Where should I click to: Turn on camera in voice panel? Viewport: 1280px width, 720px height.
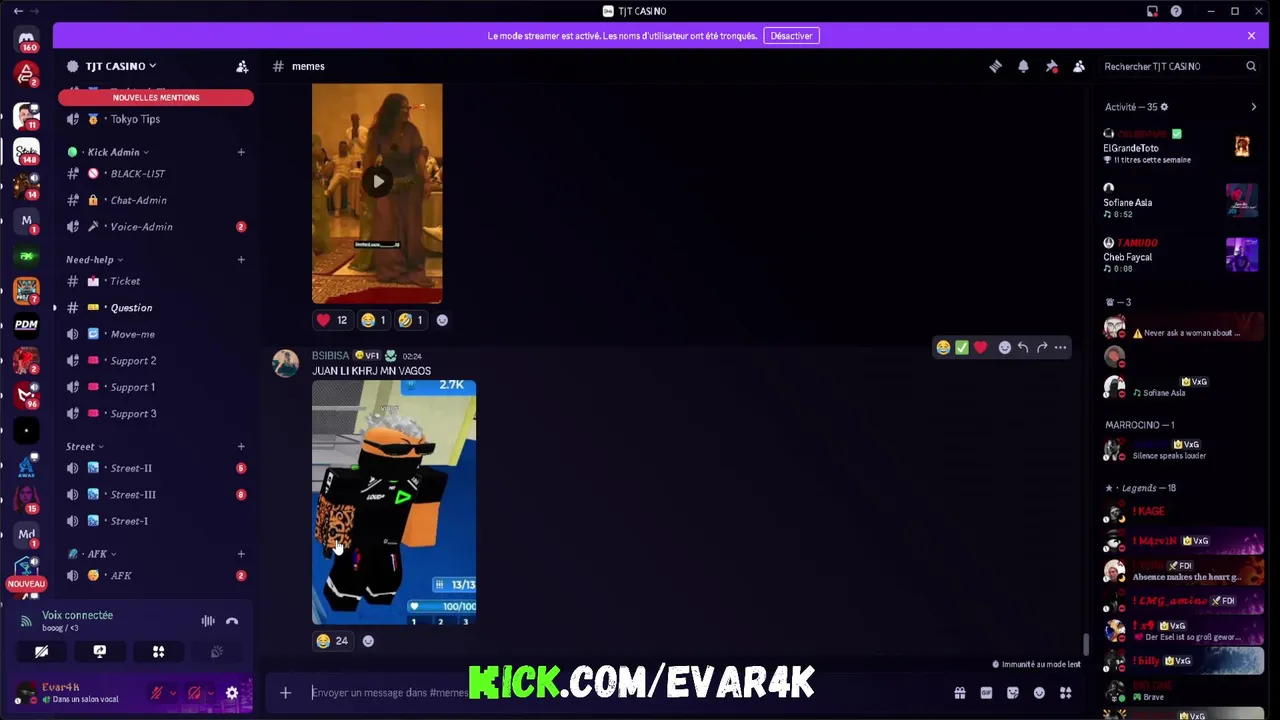tap(41, 651)
